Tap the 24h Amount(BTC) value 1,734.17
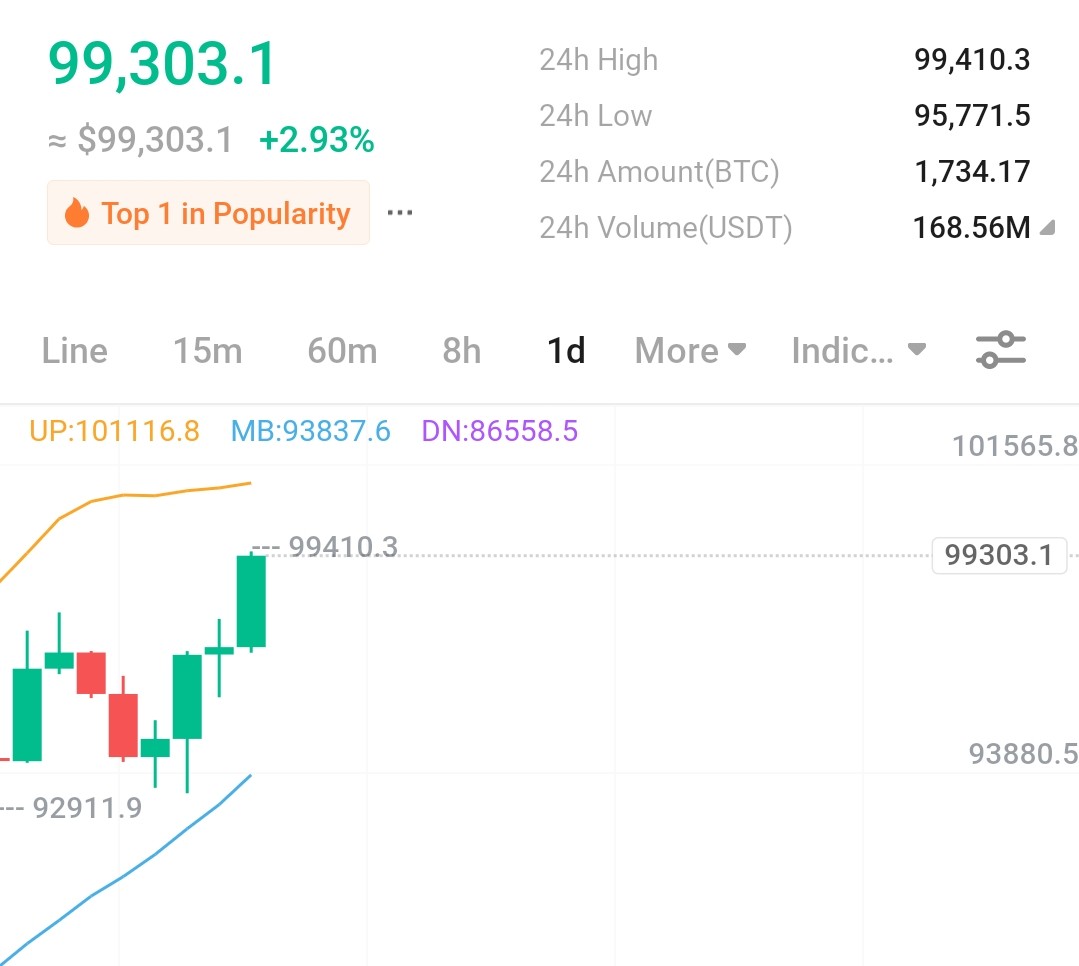 point(972,171)
